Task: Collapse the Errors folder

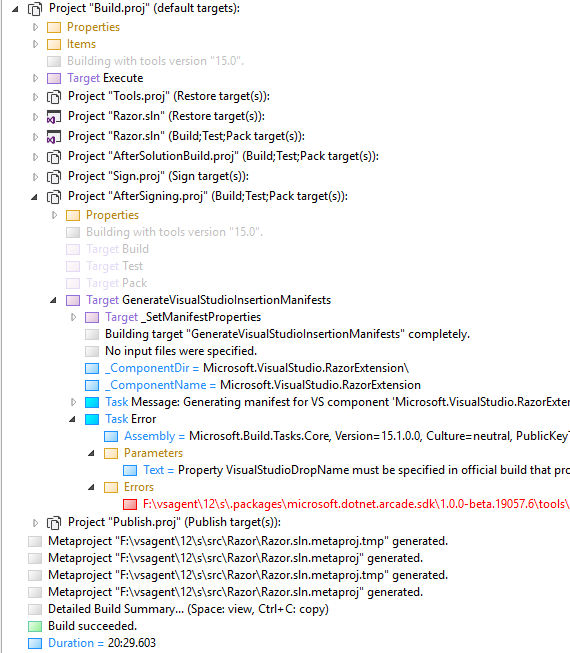Action: point(92,488)
